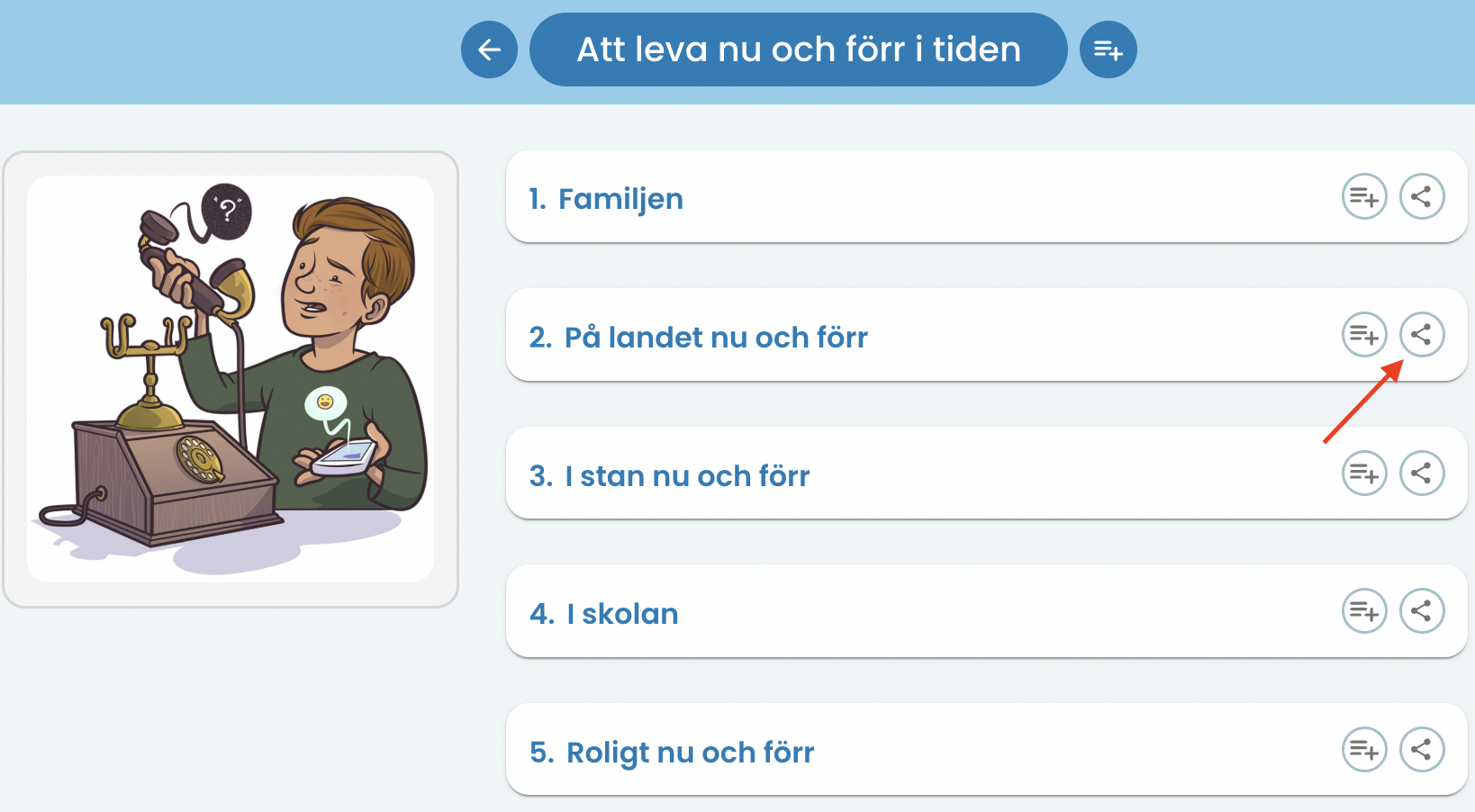This screenshot has height=812, width=1475.
Task: Share I stan nu och förr
Action: coord(1422,474)
